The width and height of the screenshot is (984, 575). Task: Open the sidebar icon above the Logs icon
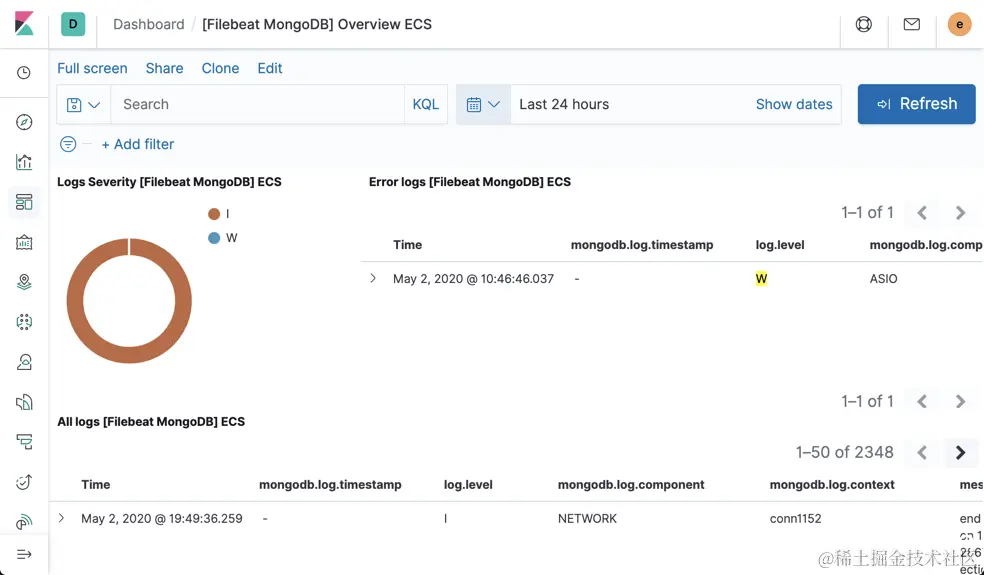(24, 362)
